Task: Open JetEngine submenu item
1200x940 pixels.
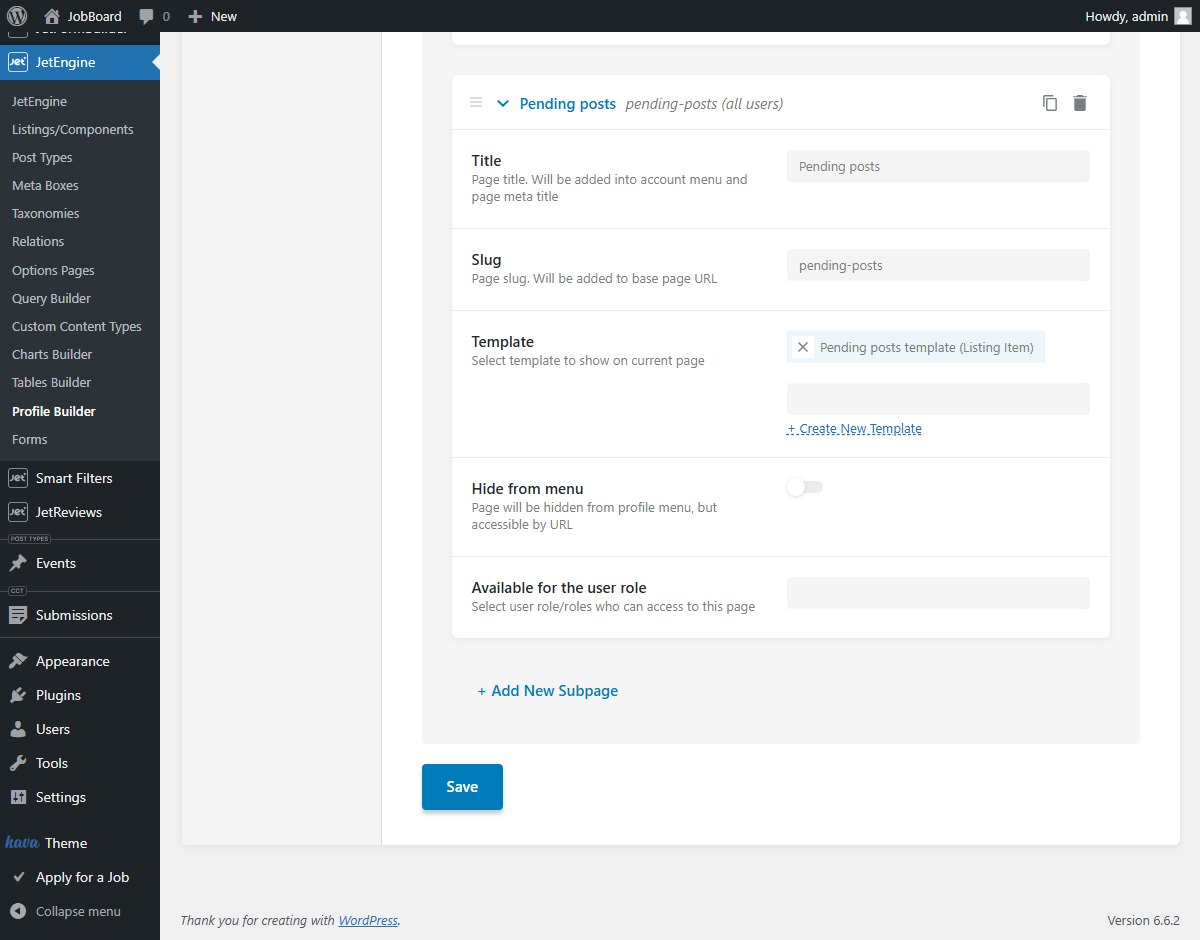Action: coord(39,101)
